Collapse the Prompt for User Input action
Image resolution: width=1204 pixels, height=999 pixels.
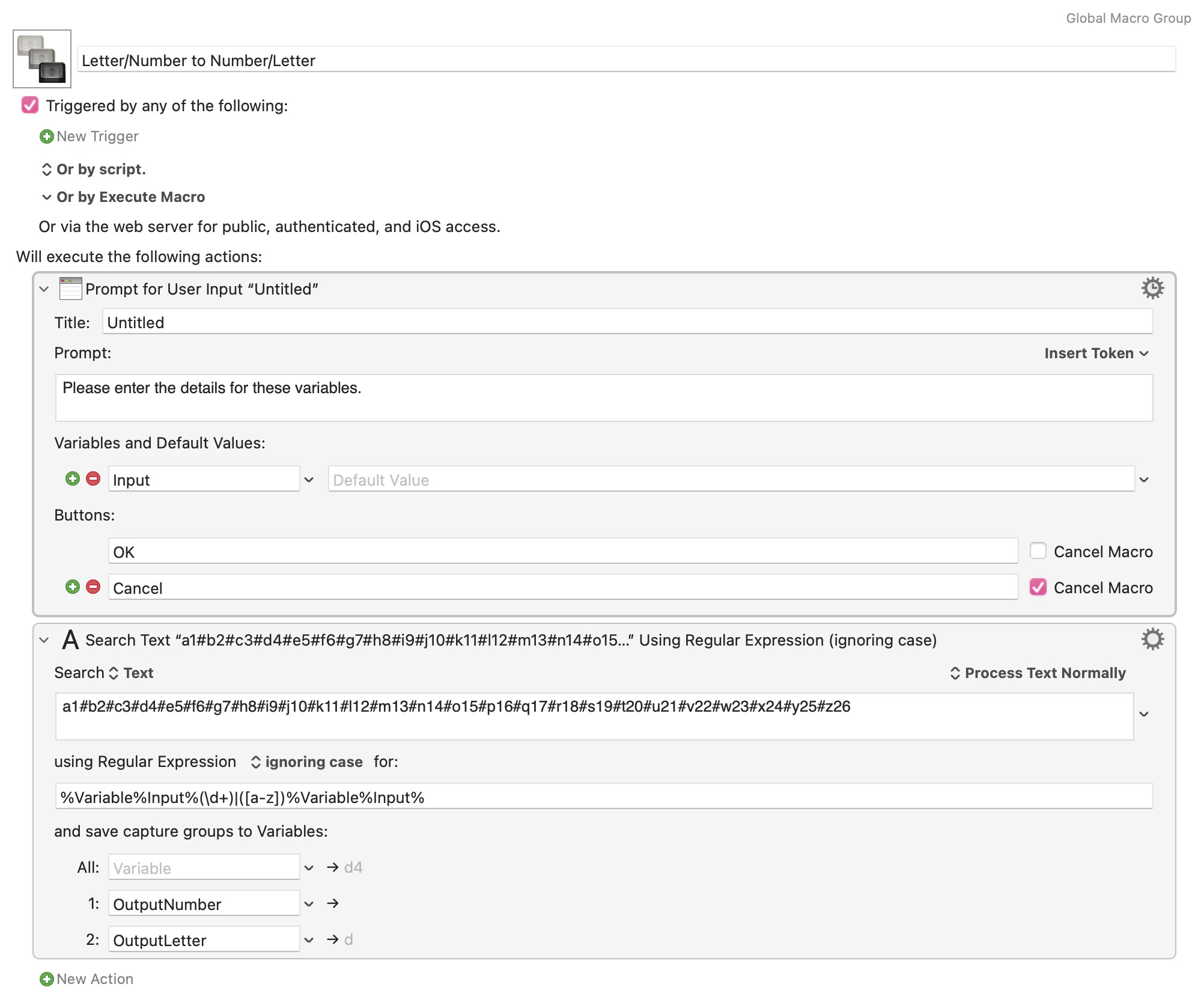click(44, 289)
